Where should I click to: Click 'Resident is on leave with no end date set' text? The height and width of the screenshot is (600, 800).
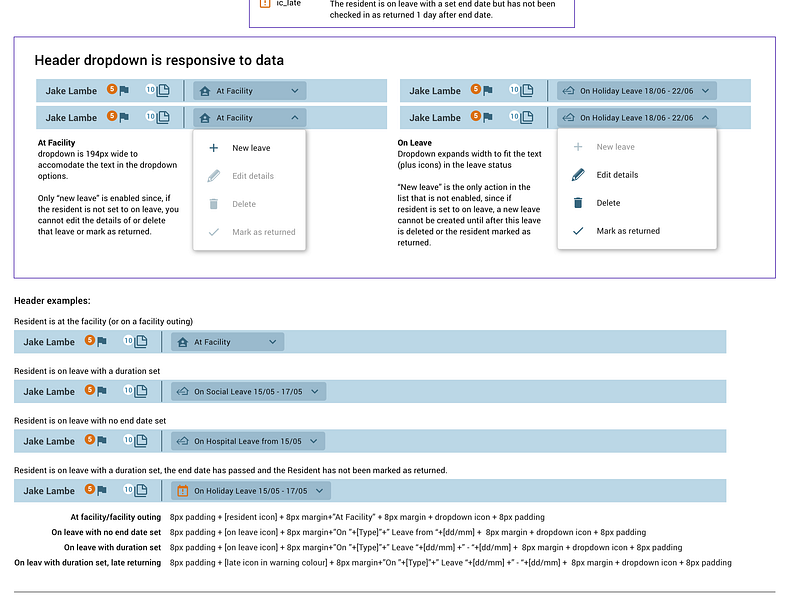tap(90, 421)
